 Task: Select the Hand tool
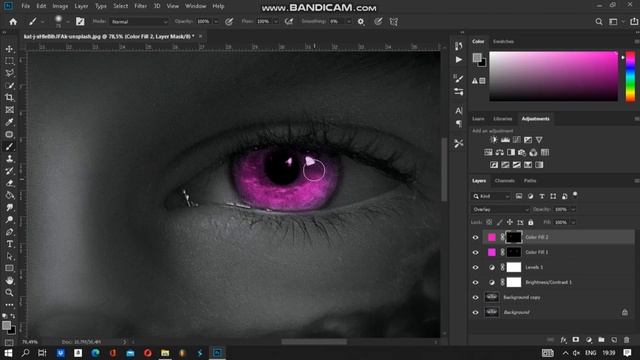click(x=9, y=280)
